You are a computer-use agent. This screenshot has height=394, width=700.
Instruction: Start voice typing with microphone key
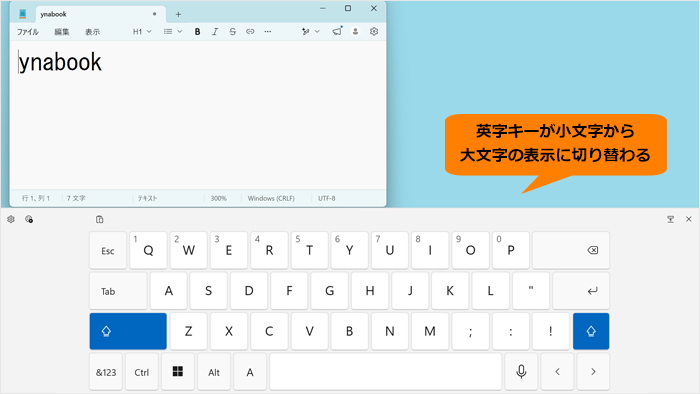tap(521, 372)
